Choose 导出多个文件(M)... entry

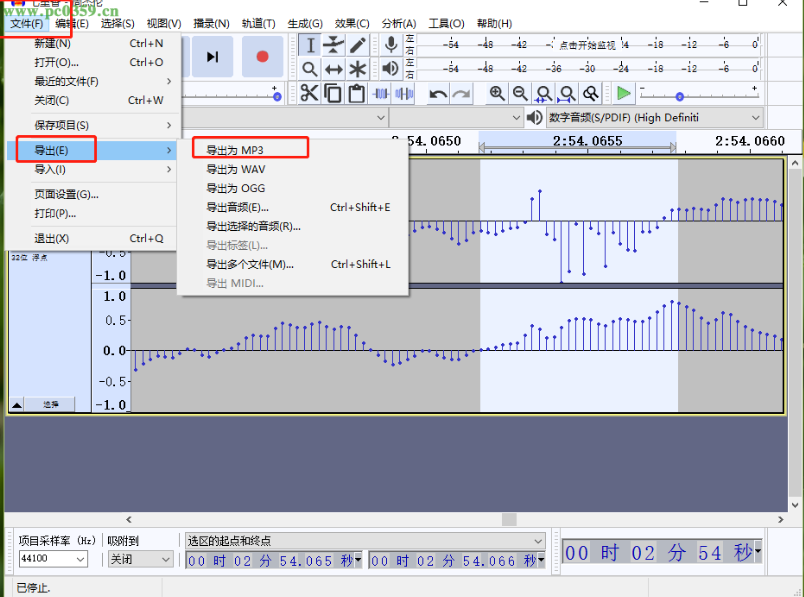[293, 264]
